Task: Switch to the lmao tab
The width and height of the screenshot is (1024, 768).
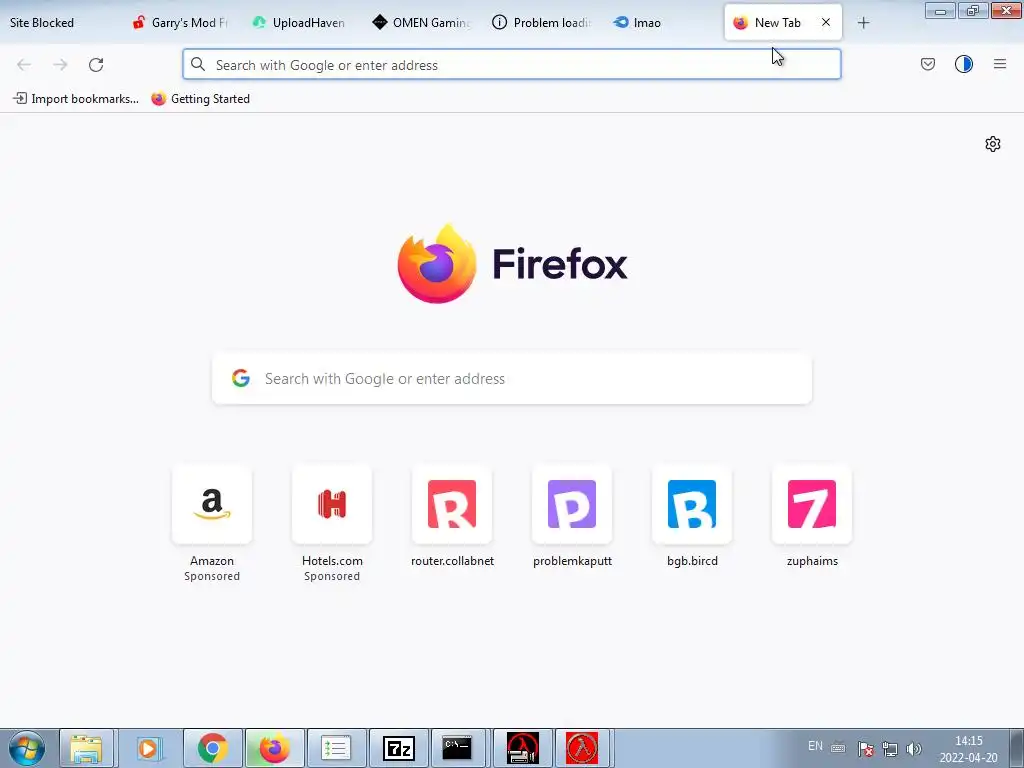Action: coord(660,23)
